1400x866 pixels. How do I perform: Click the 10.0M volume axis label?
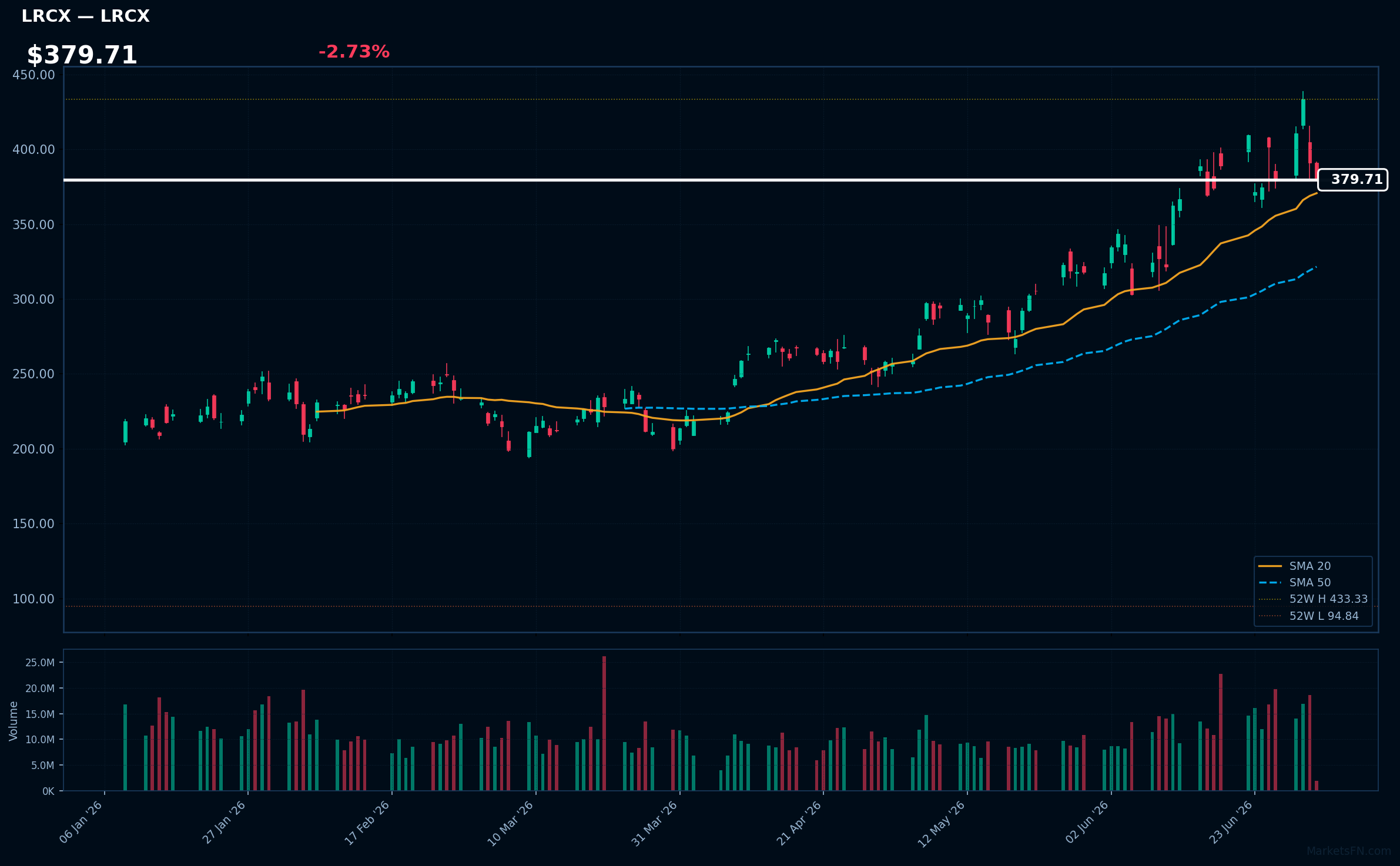[40, 740]
